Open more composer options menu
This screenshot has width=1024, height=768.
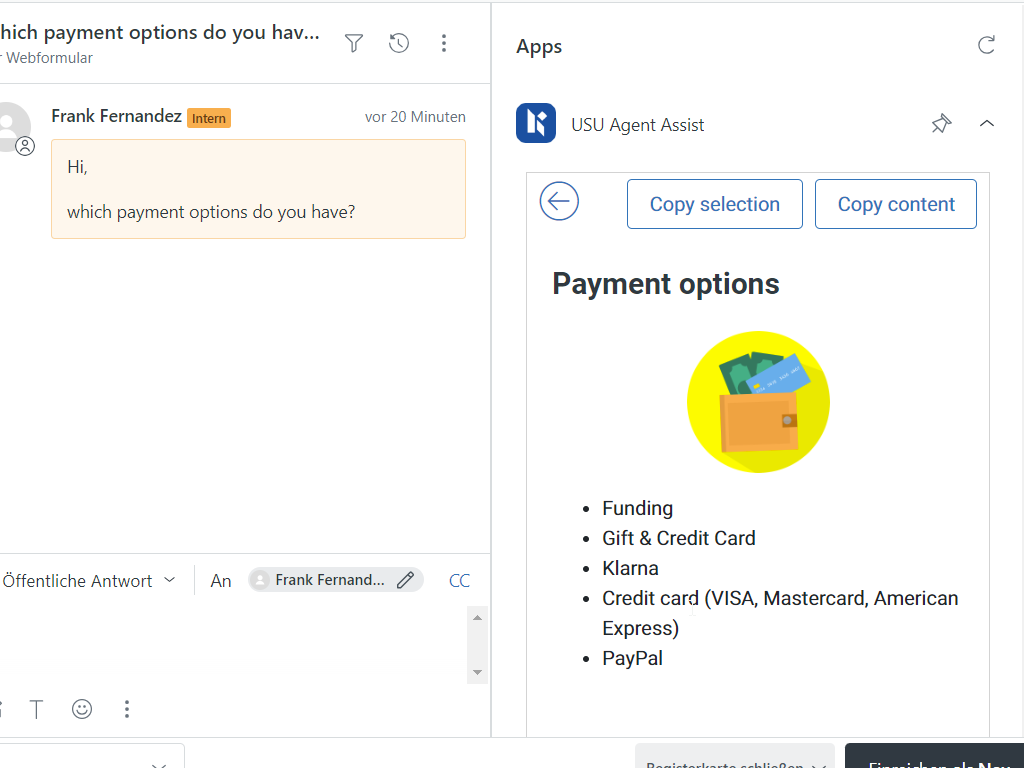tap(127, 709)
